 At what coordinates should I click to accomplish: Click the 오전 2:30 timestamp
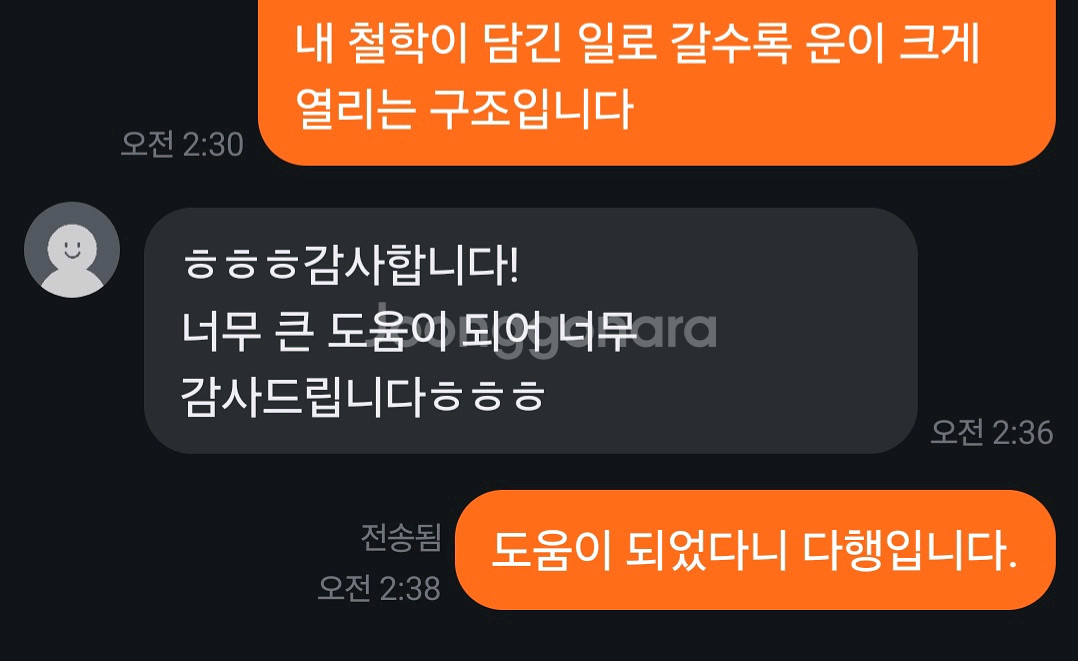pyautogui.click(x=182, y=144)
